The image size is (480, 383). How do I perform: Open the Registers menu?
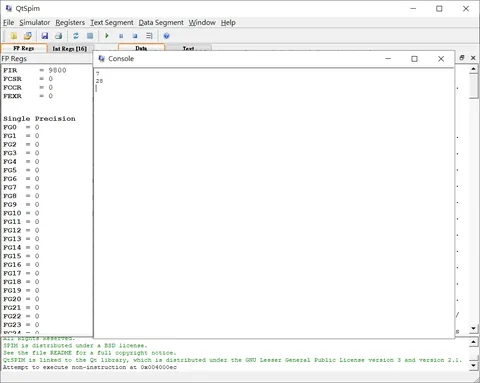click(70, 23)
